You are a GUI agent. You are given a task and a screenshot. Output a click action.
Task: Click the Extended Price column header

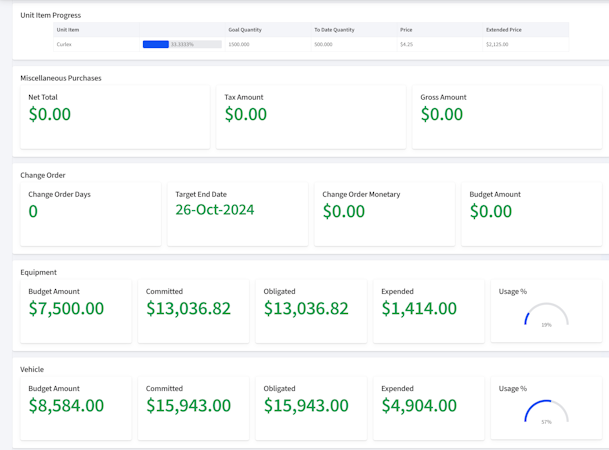tap(504, 30)
